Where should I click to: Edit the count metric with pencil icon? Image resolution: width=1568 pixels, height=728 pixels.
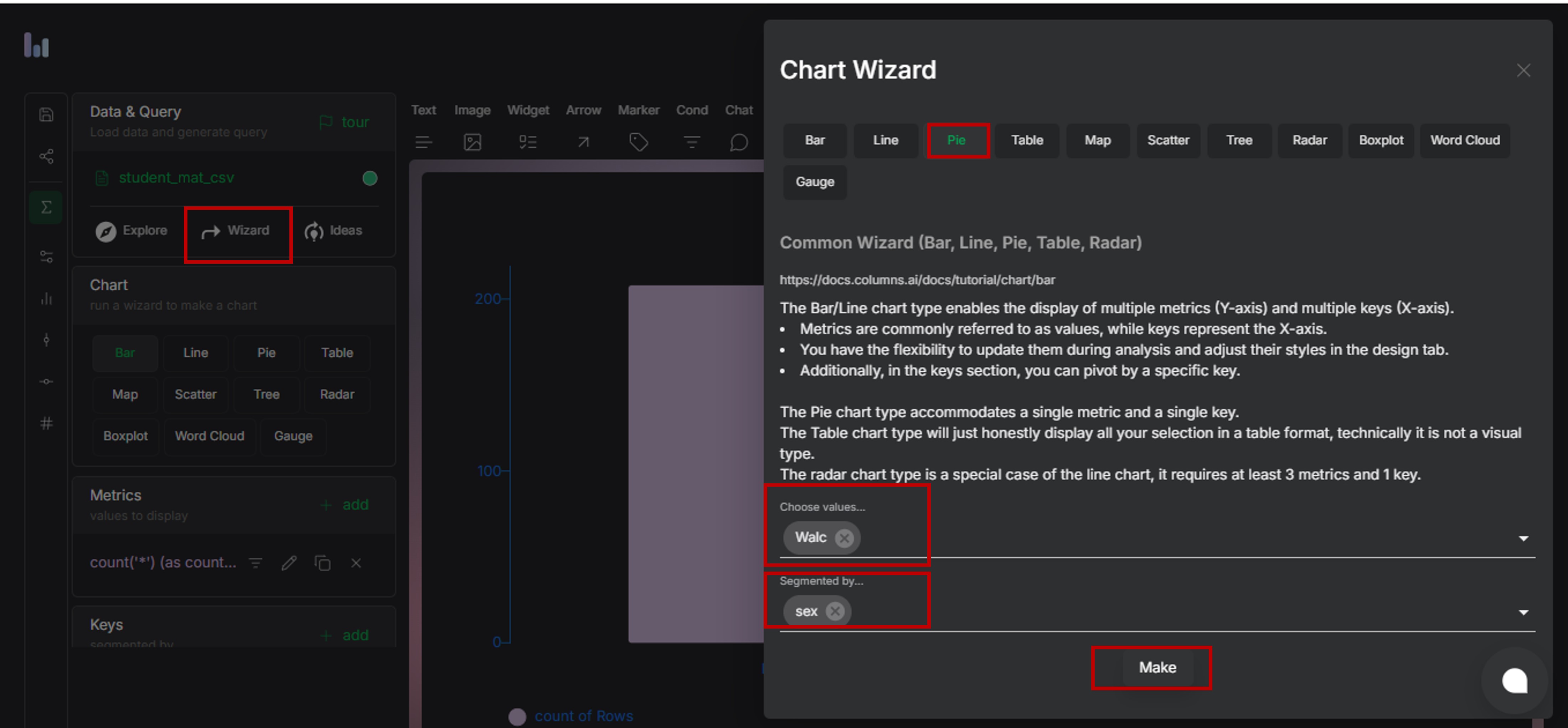pos(289,563)
